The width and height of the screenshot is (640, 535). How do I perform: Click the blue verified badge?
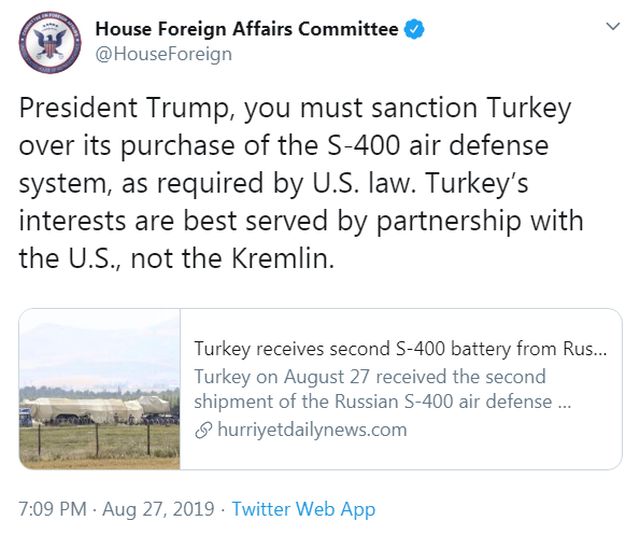415,29
